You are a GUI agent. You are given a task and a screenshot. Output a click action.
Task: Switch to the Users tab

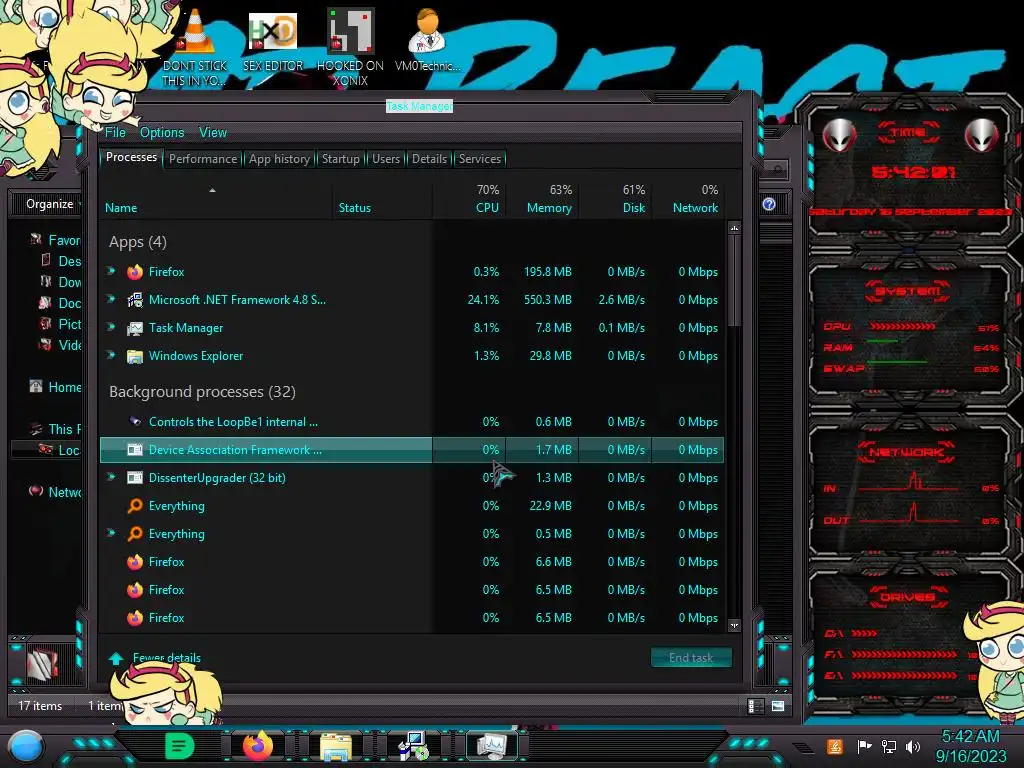[x=386, y=159]
